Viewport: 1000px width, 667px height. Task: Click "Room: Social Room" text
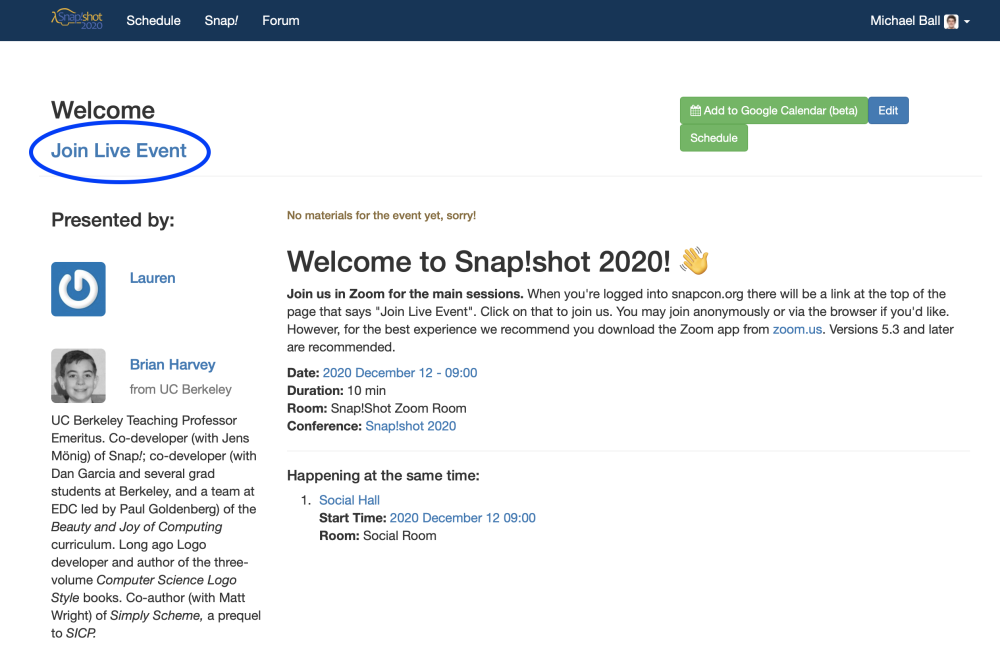click(378, 536)
